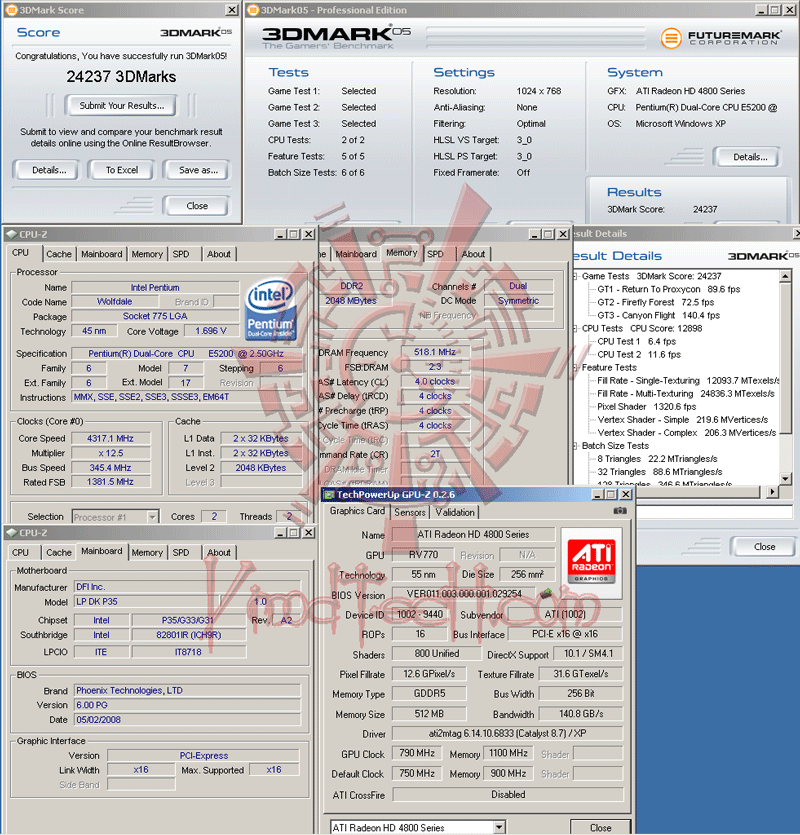
Task: Select Graphics Card tab in GPU-Z
Action: pyautogui.click(x=357, y=511)
